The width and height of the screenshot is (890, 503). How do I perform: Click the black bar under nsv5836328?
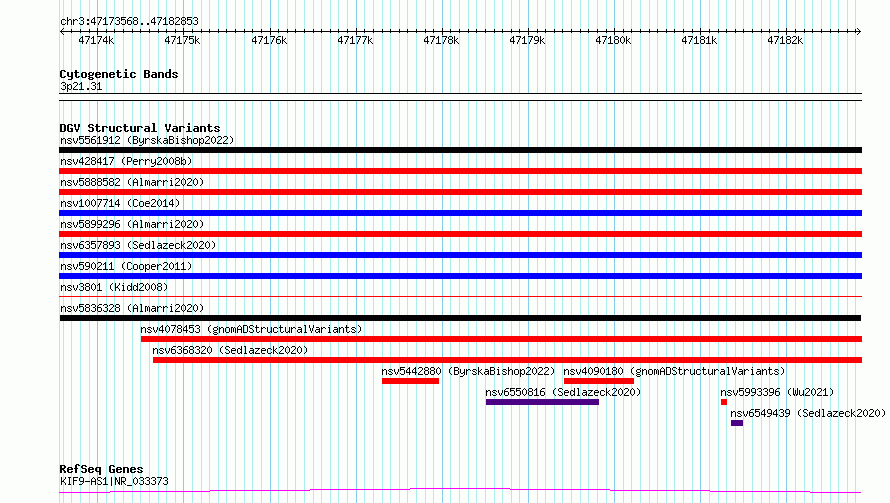(460, 318)
